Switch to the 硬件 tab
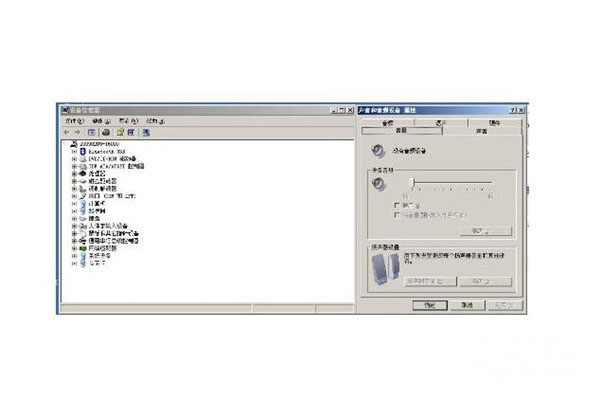 [x=494, y=123]
